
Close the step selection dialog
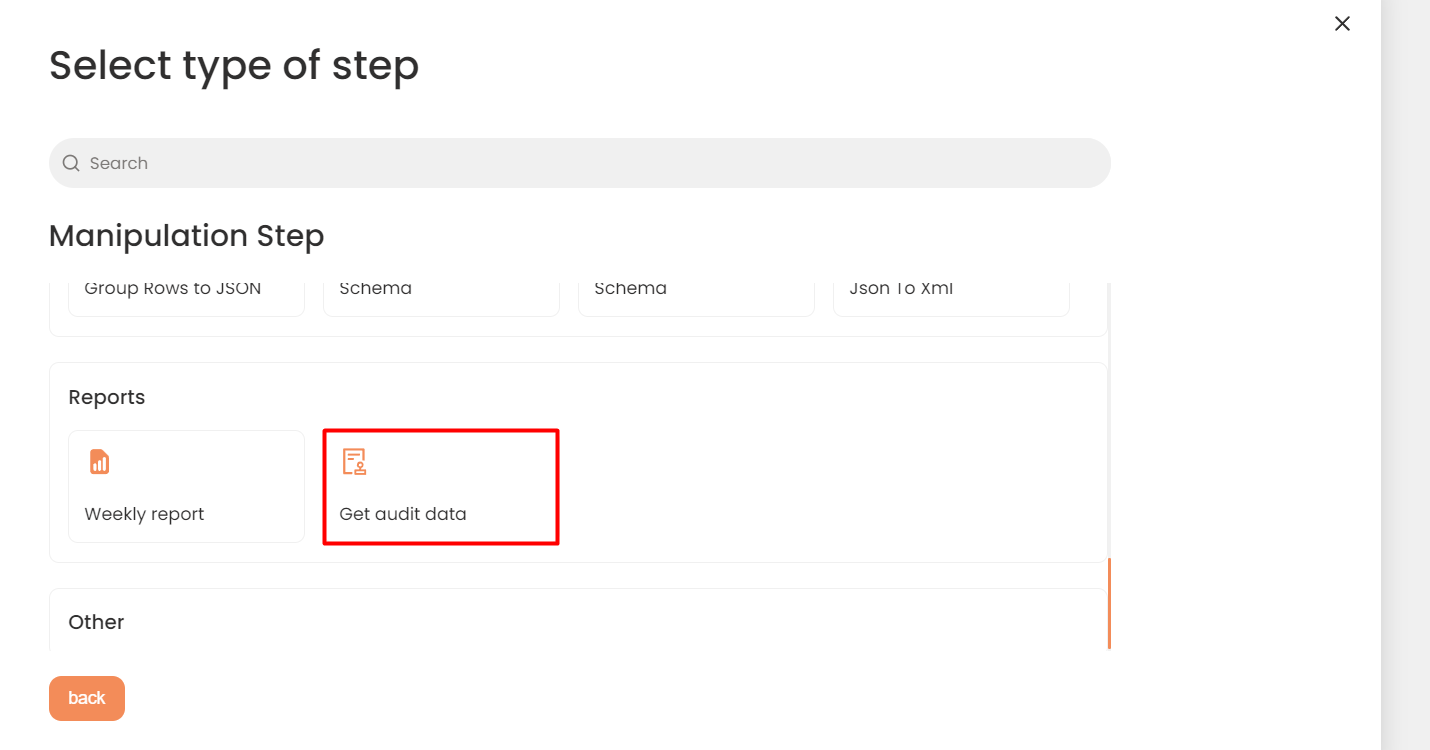coord(1342,24)
